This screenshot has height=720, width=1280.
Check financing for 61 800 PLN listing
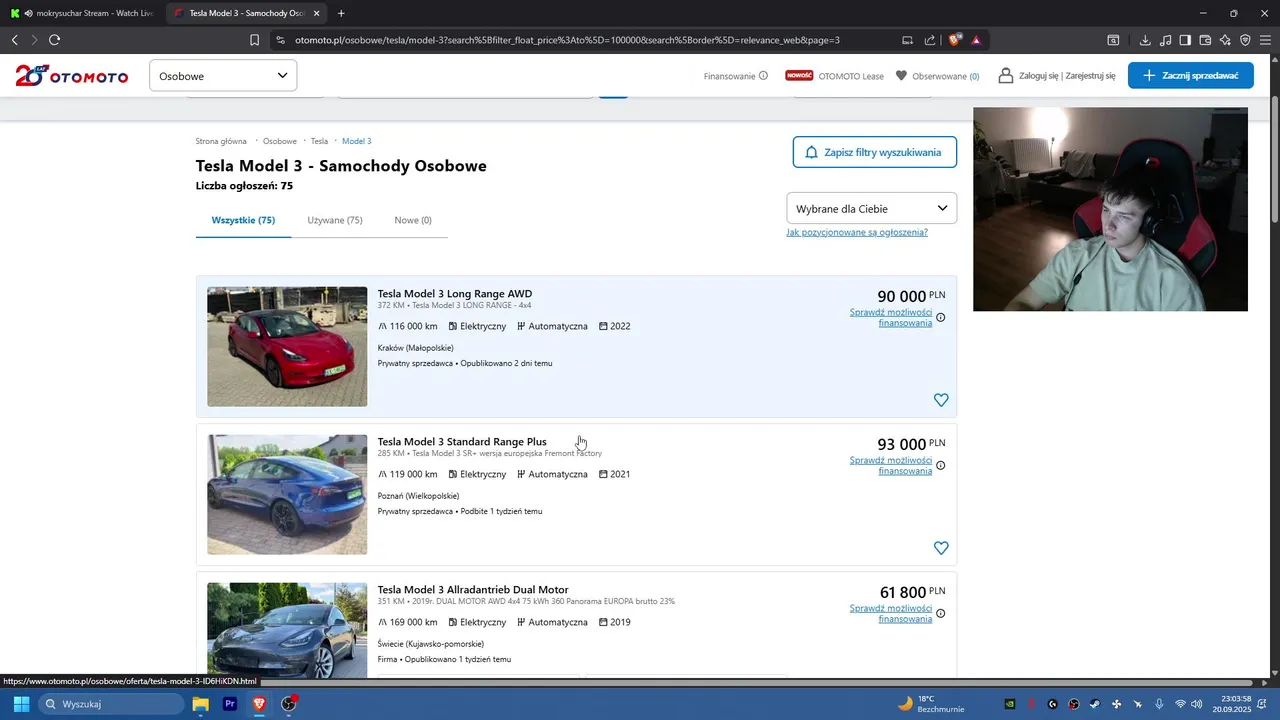coord(891,613)
